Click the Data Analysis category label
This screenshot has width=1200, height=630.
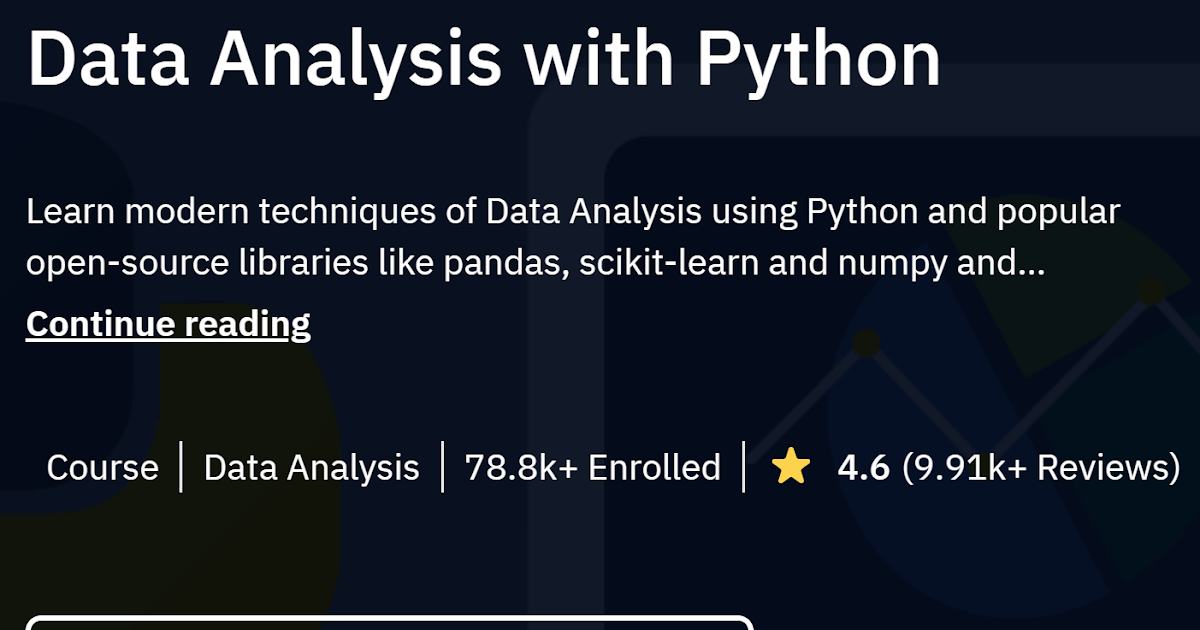coord(311,467)
